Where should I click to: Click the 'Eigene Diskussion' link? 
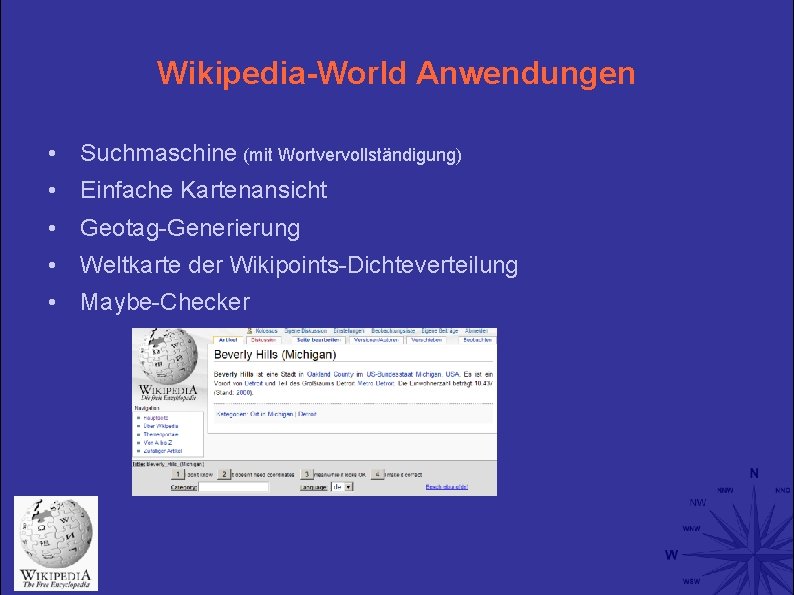click(x=305, y=331)
